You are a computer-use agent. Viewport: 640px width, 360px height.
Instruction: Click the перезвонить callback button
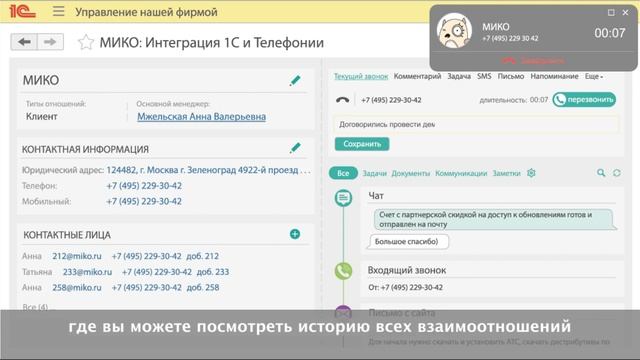coord(584,100)
